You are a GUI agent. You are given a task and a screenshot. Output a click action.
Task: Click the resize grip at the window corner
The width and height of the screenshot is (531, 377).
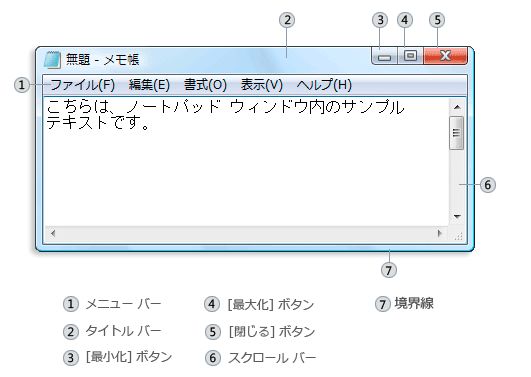[x=458, y=235]
